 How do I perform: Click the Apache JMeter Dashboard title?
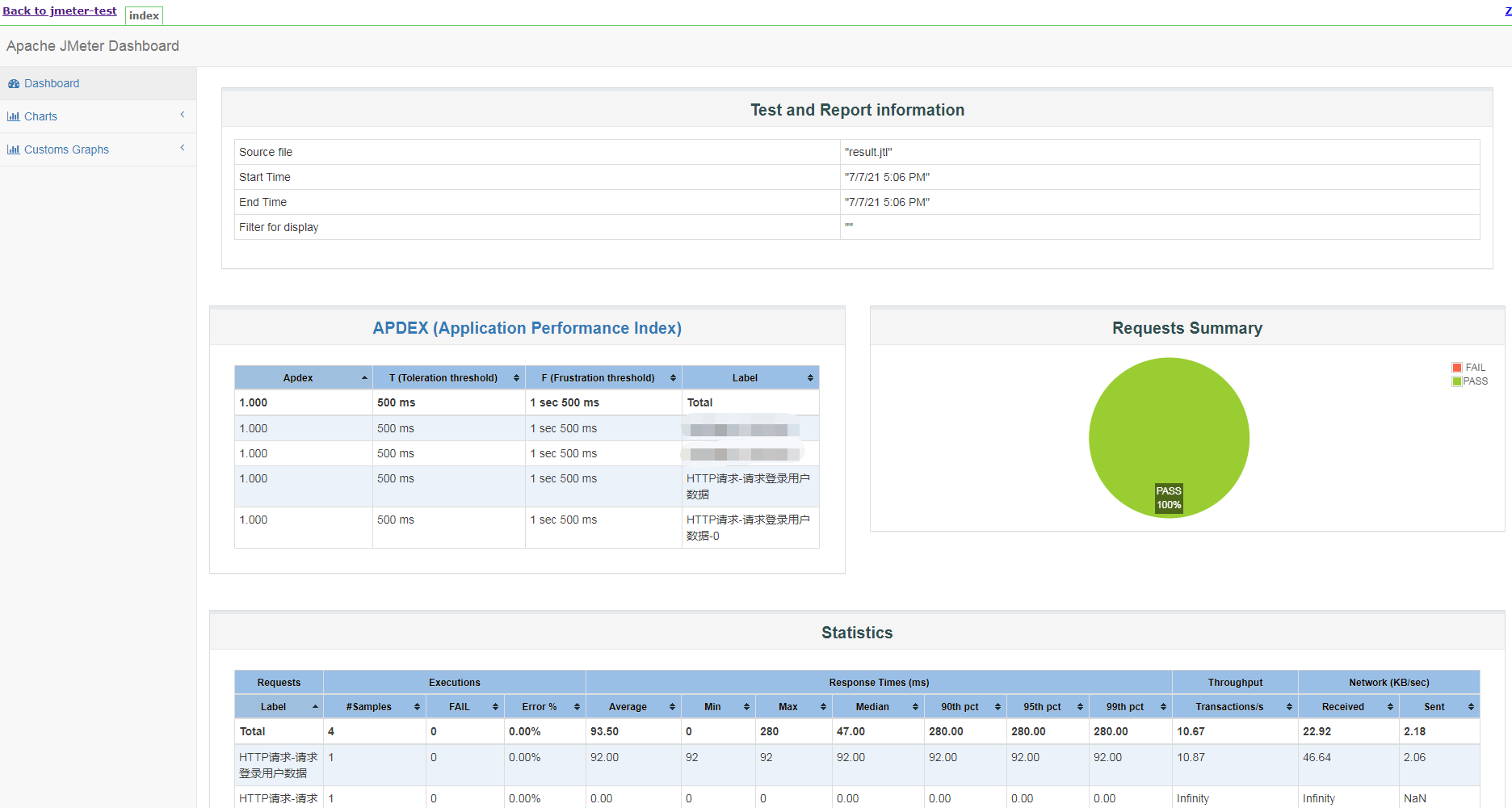pyautogui.click(x=93, y=46)
